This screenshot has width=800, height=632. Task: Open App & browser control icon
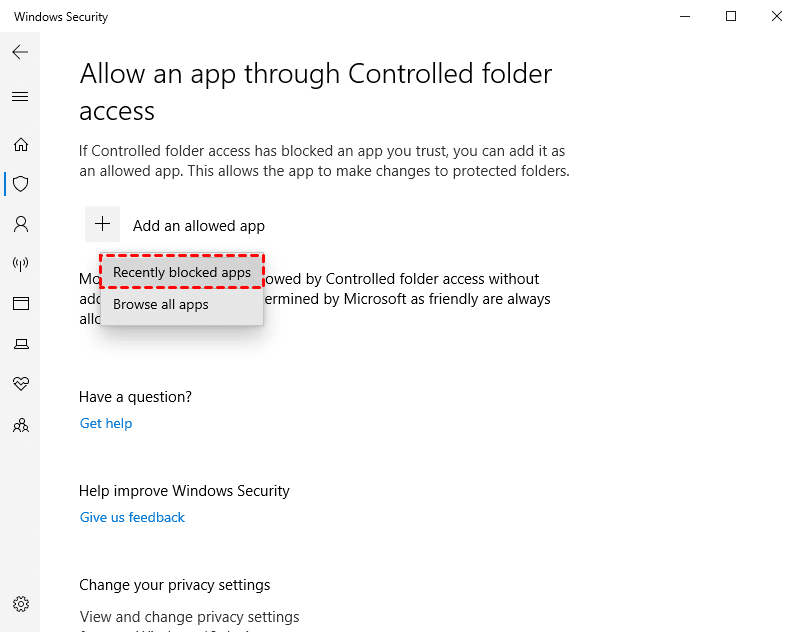tap(20, 303)
